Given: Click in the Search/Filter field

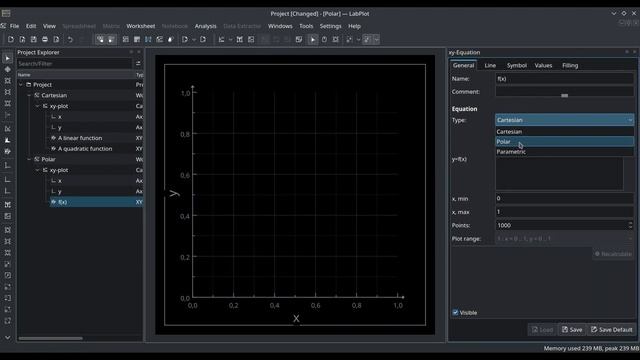Looking at the screenshot, I should (74, 64).
